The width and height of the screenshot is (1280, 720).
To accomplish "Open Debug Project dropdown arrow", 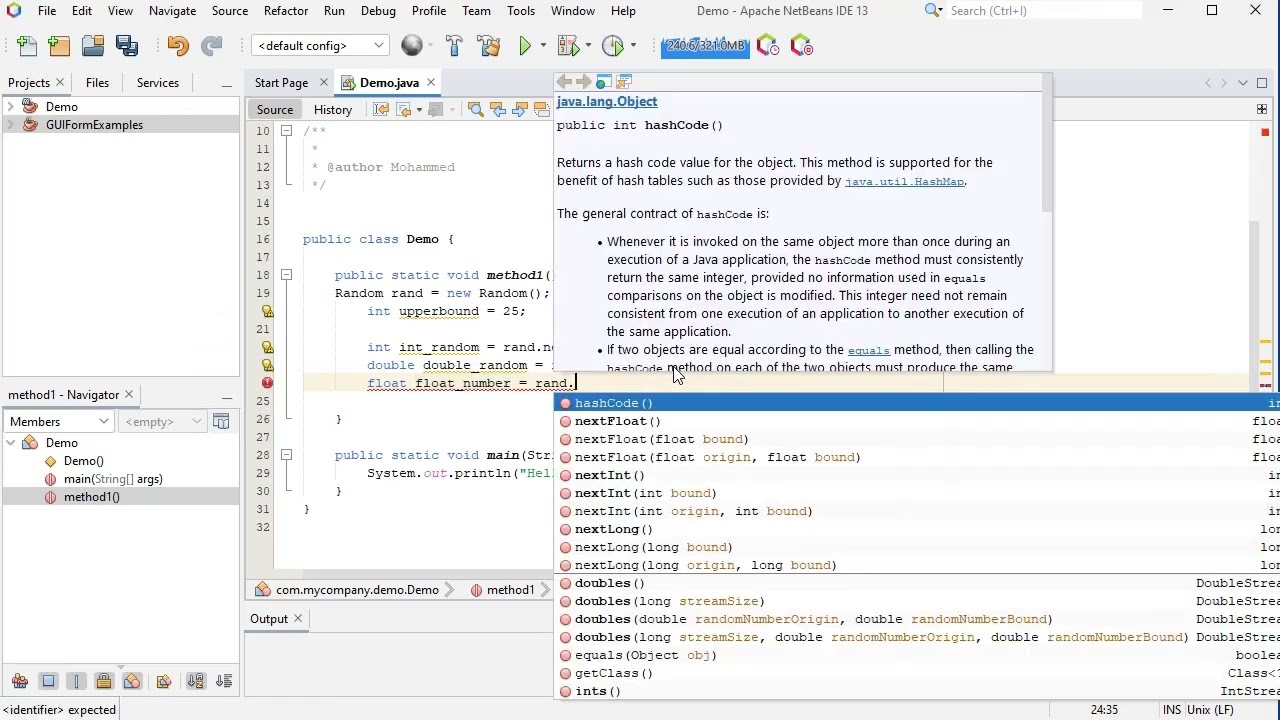I will point(588,46).
